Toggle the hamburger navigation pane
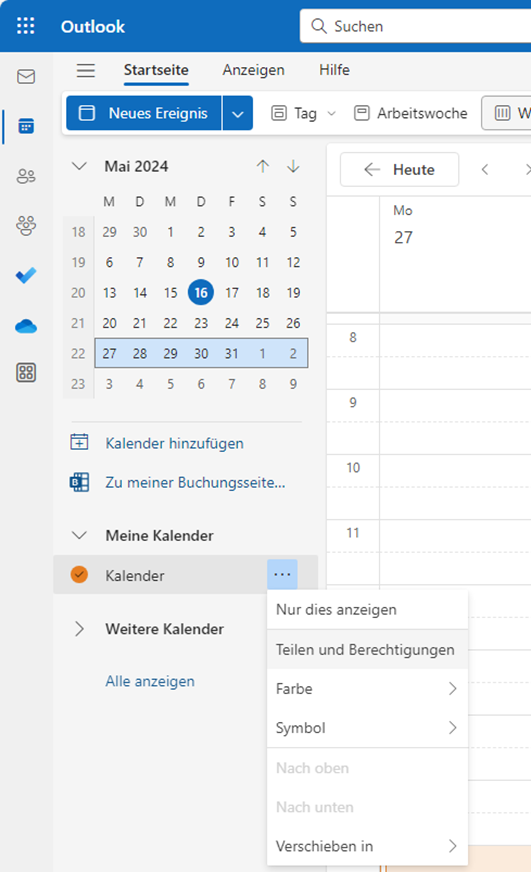Screen dimensions: 531x872 [x=86, y=71]
